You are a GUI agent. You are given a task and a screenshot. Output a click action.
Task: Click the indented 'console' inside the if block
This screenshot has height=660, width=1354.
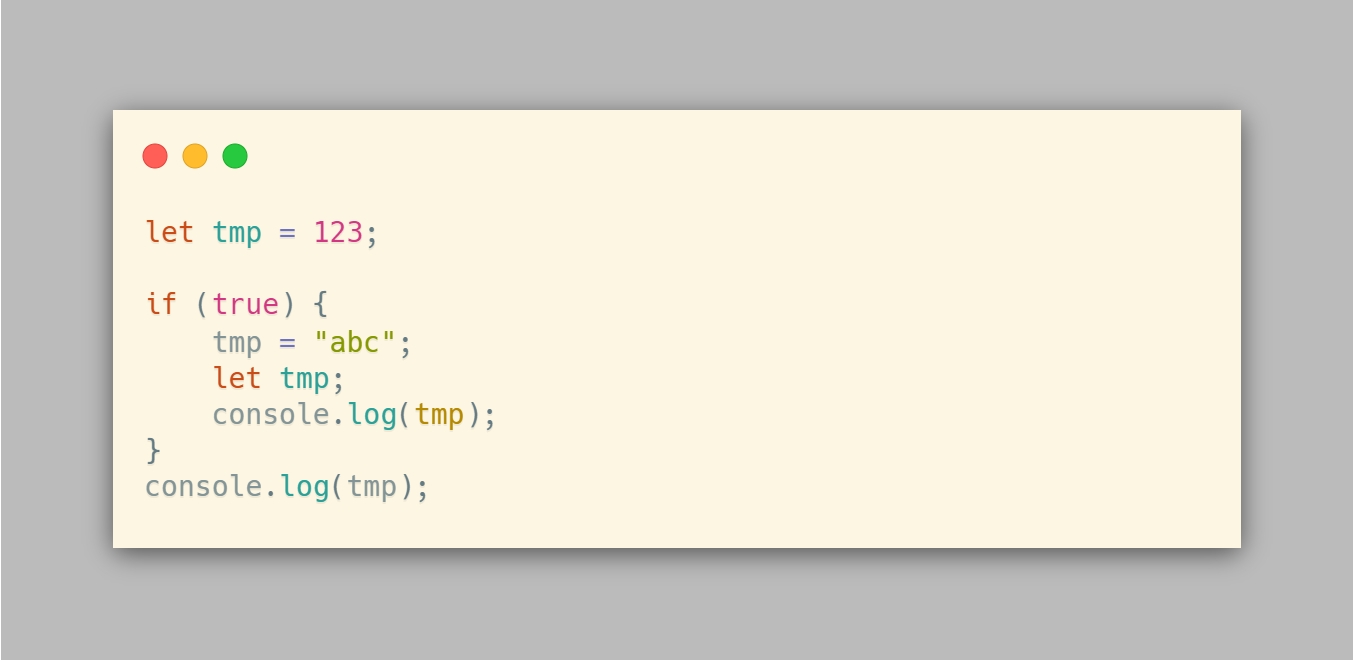coord(270,415)
